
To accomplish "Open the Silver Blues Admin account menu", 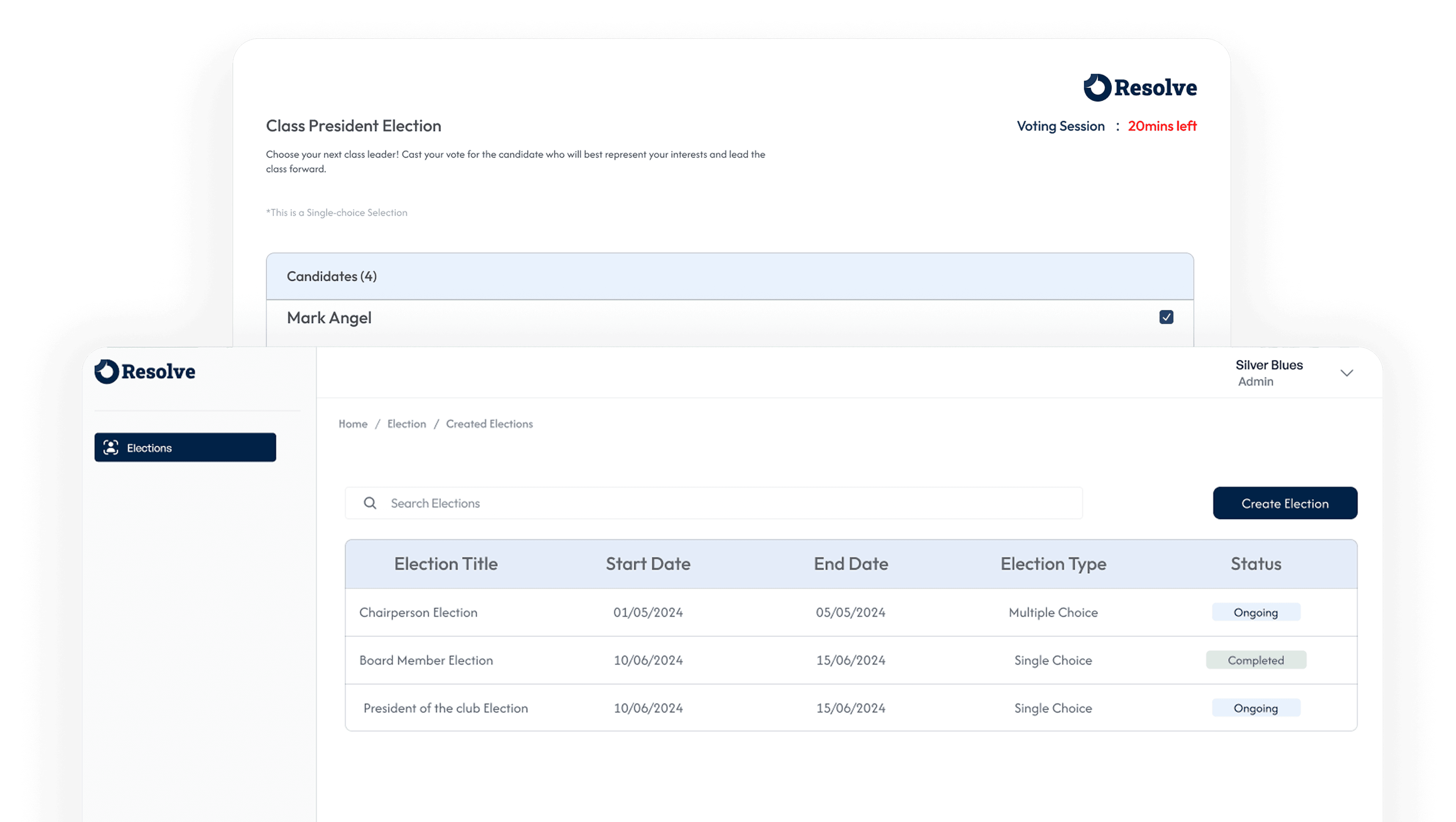I will (1269, 373).
